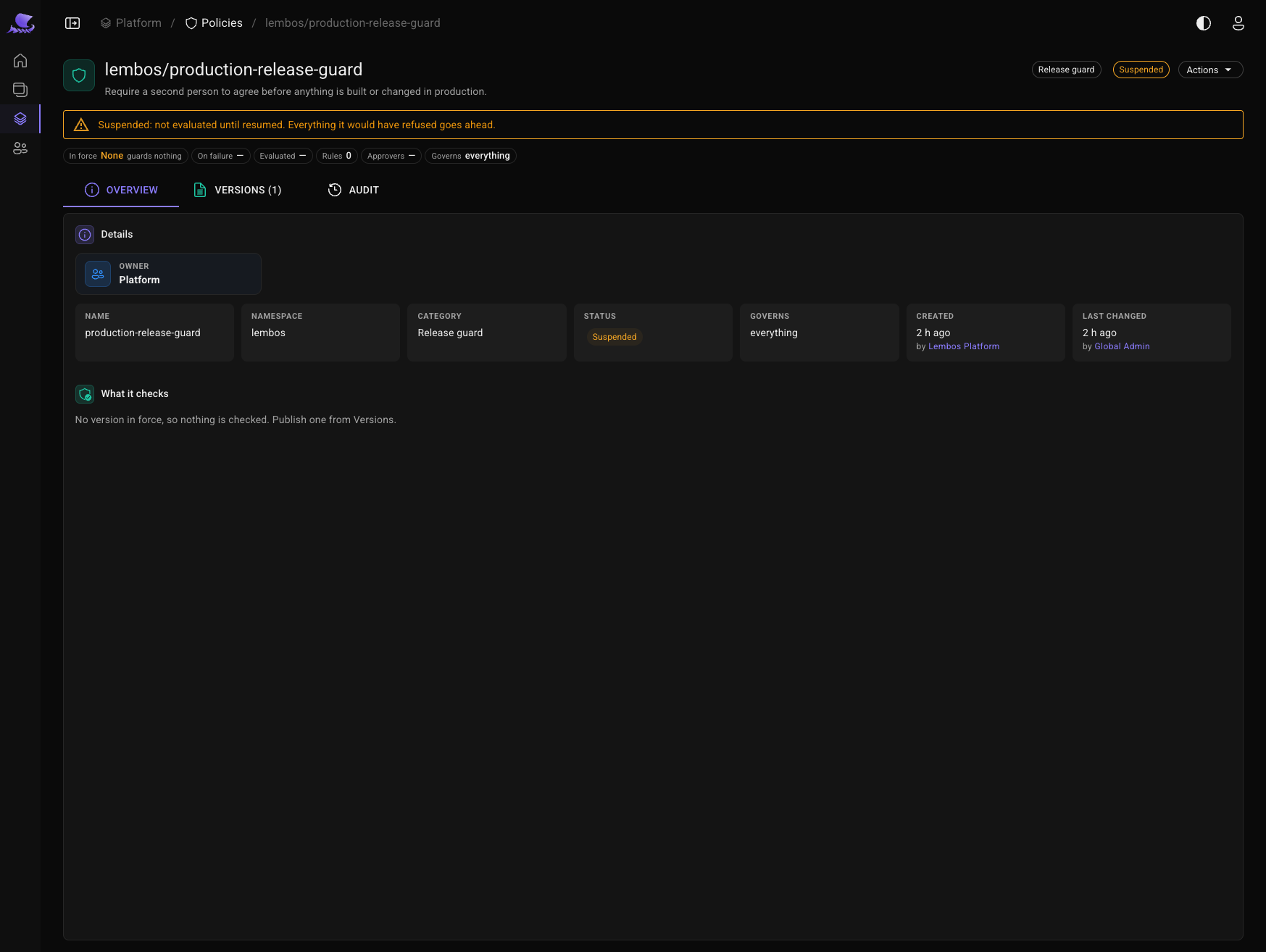Open the users group sidebar icon
This screenshot has width=1266, height=952.
tap(20, 149)
